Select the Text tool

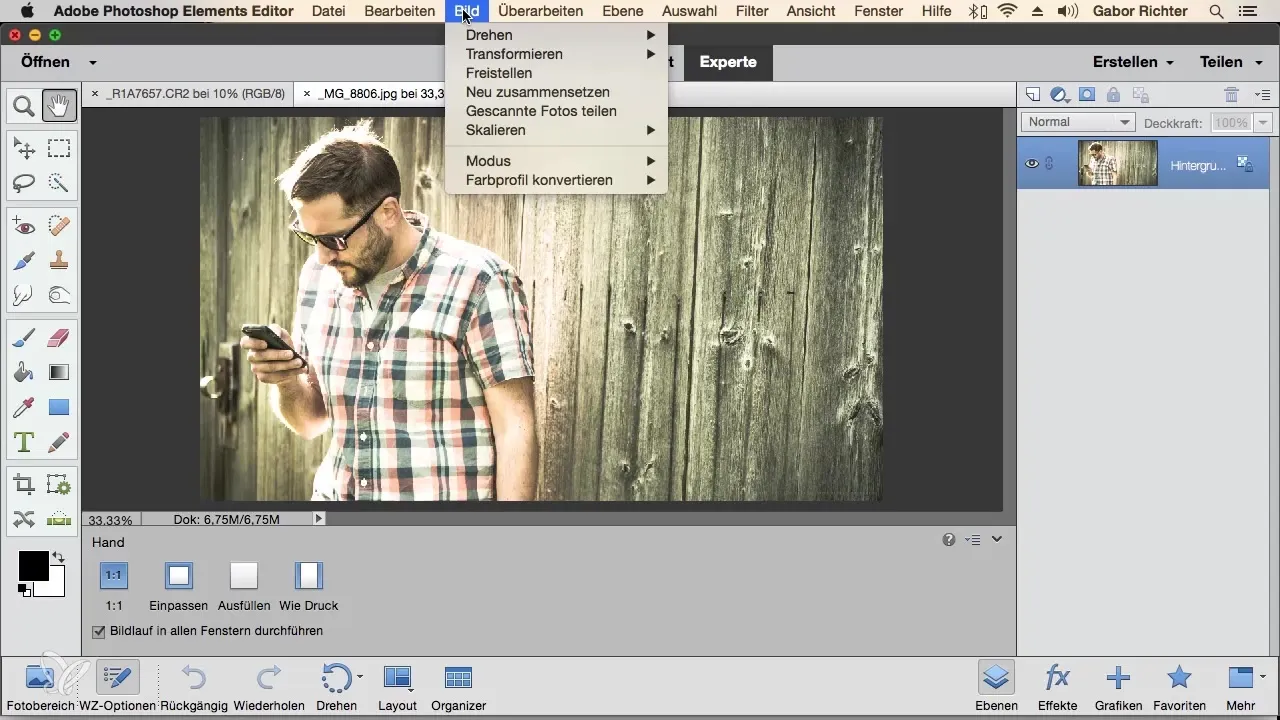(x=24, y=441)
